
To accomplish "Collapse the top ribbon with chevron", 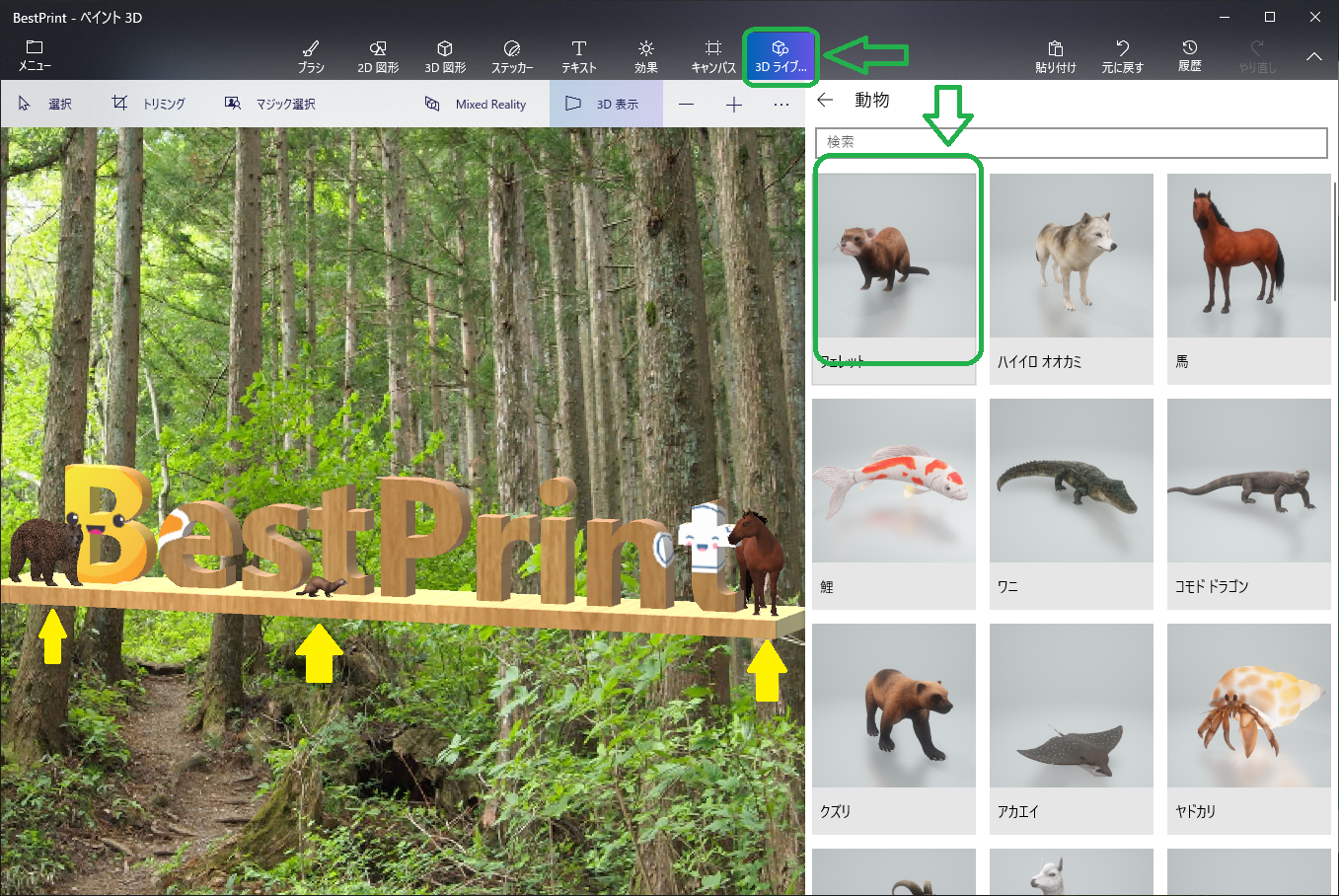I will point(1314,57).
